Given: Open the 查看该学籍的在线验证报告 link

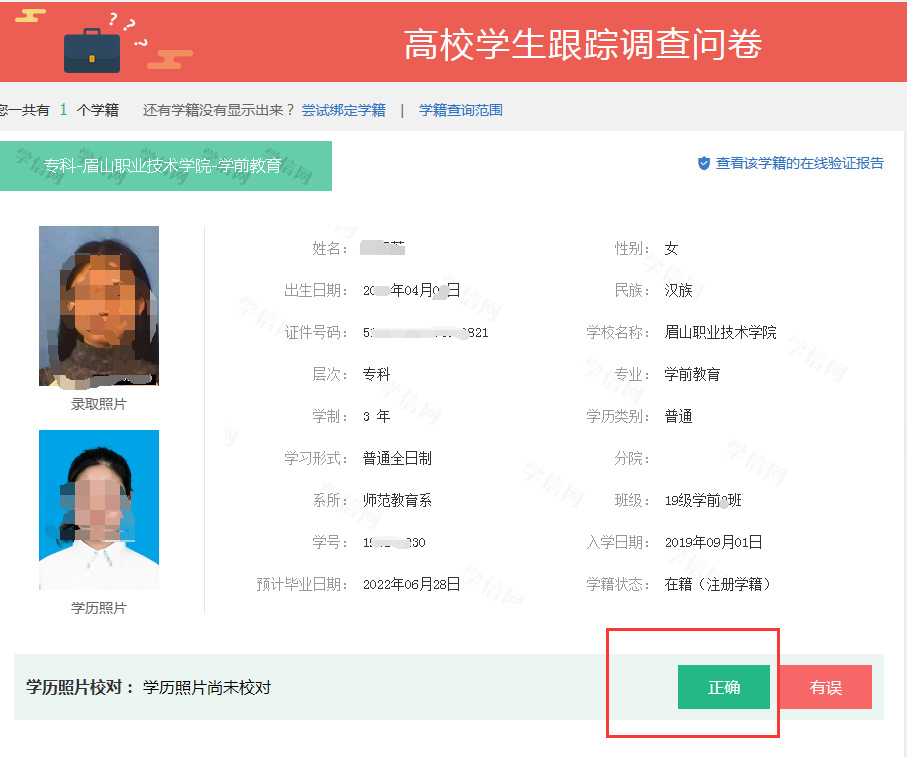Looking at the screenshot, I should point(799,163).
